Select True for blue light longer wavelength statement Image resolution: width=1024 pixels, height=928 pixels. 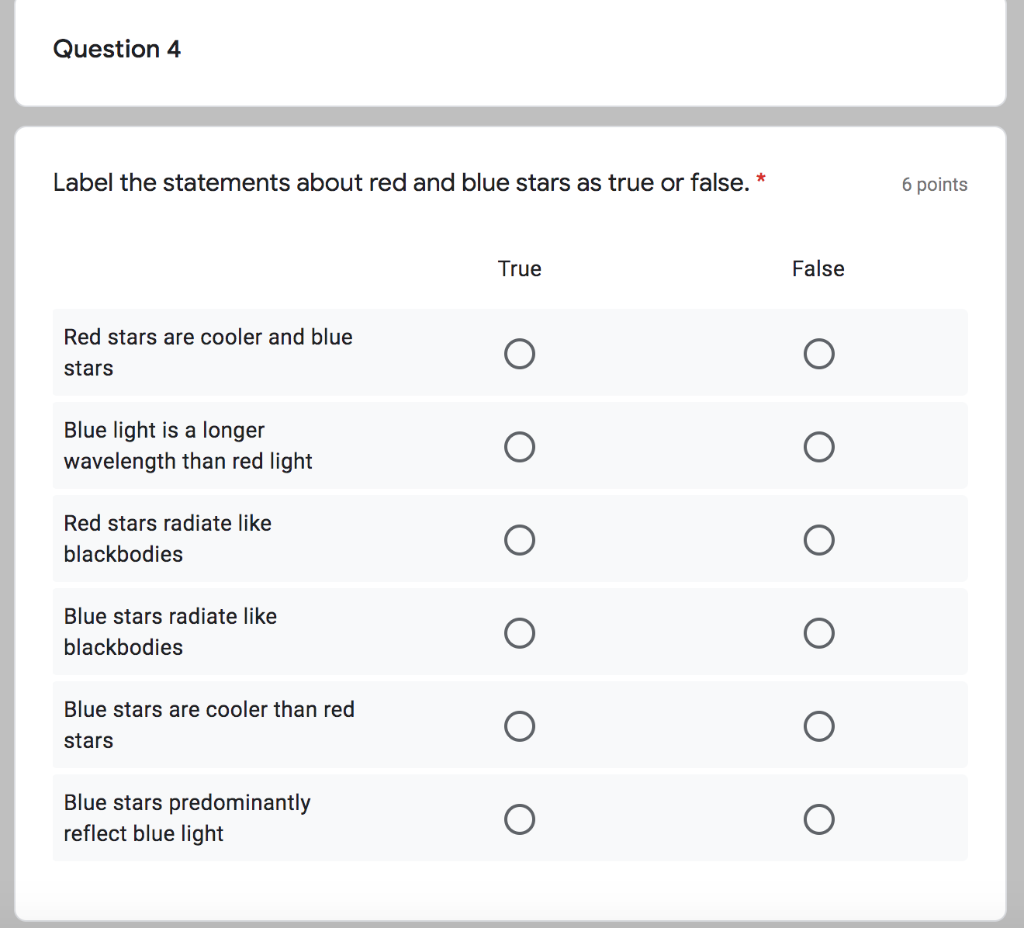519,447
